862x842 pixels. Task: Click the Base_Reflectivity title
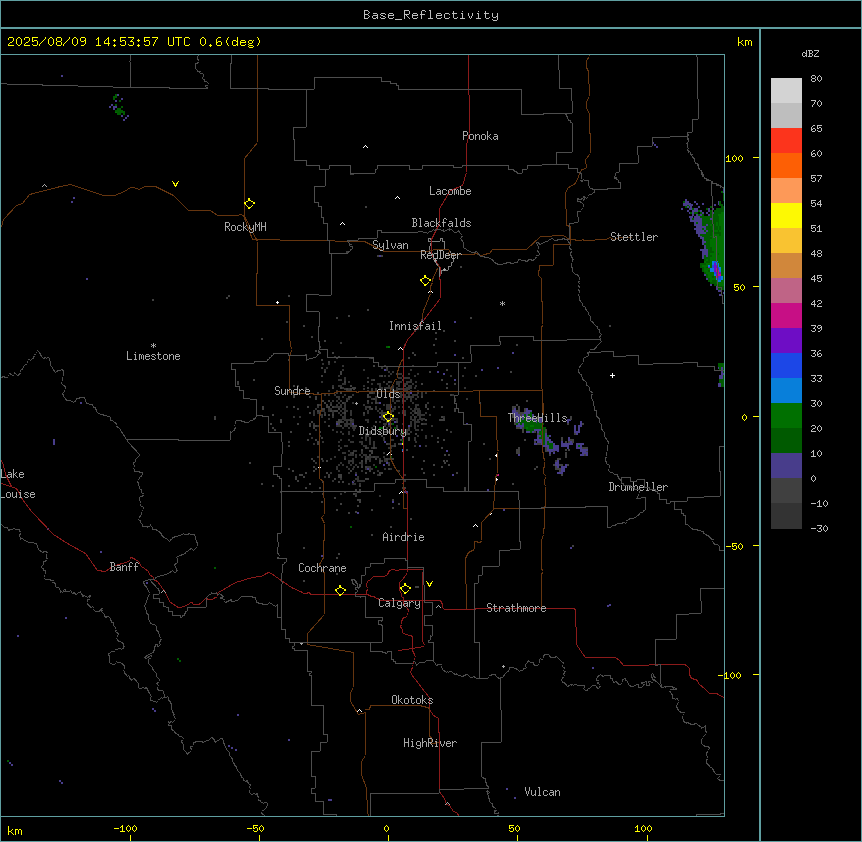coord(431,15)
